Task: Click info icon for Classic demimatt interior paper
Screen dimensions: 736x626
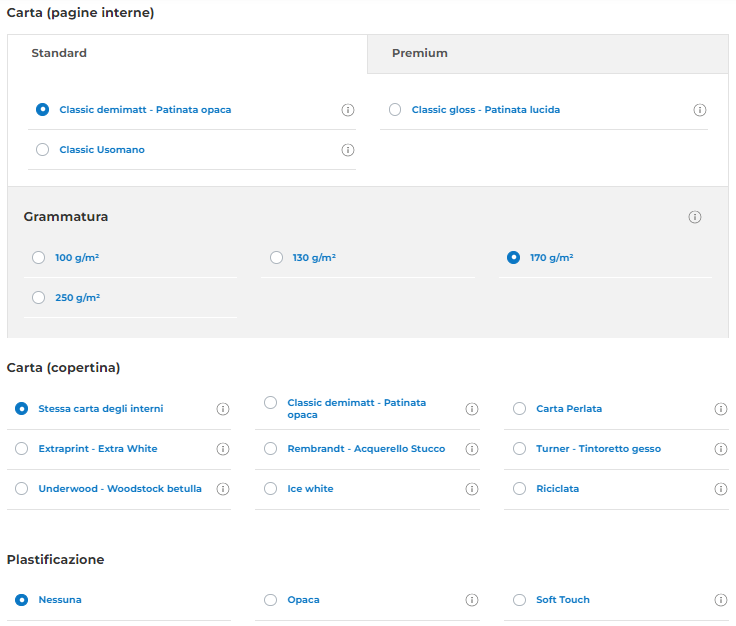Action: (x=348, y=110)
